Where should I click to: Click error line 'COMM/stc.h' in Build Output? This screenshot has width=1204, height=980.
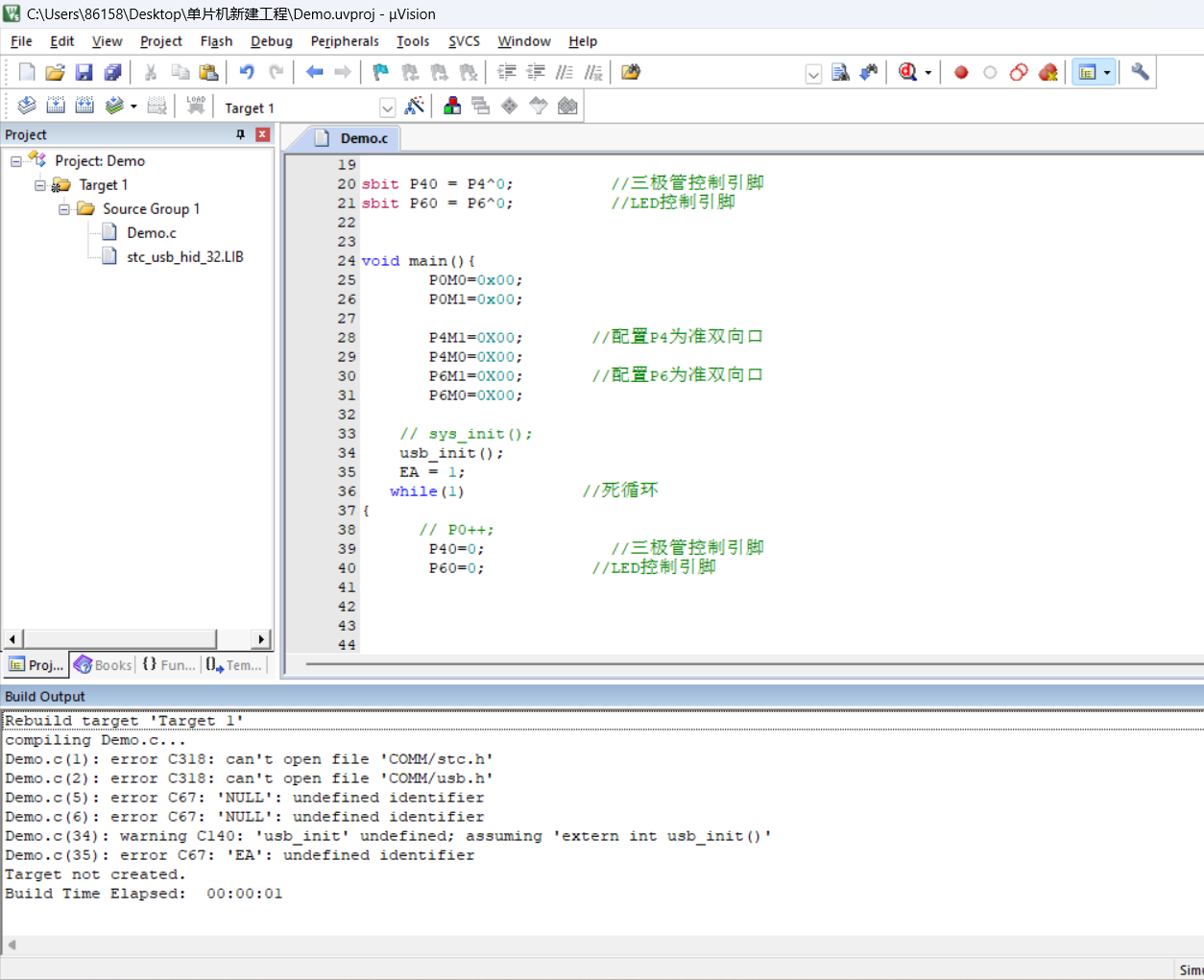[x=250, y=759]
